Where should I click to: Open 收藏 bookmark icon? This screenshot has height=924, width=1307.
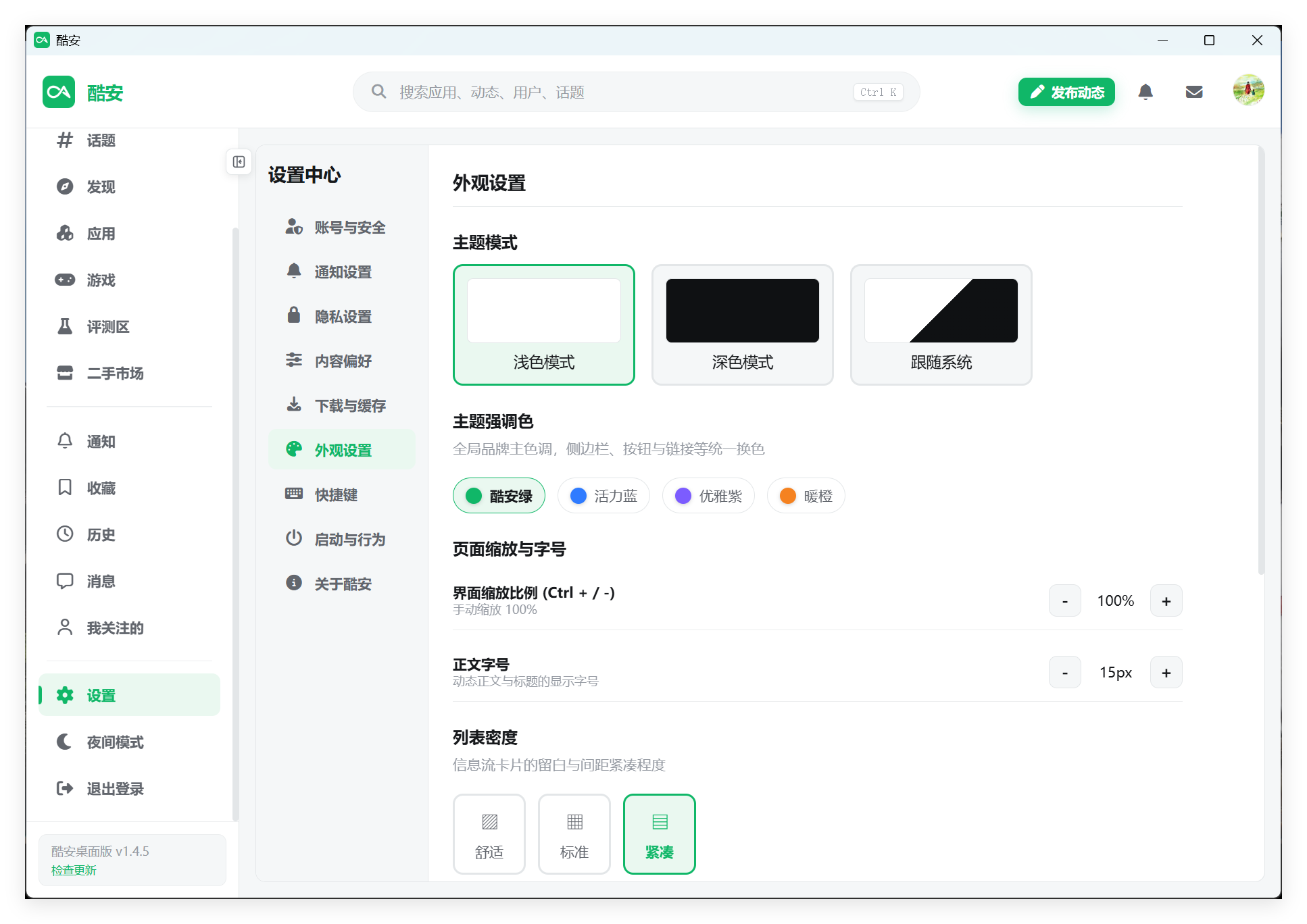pos(65,488)
